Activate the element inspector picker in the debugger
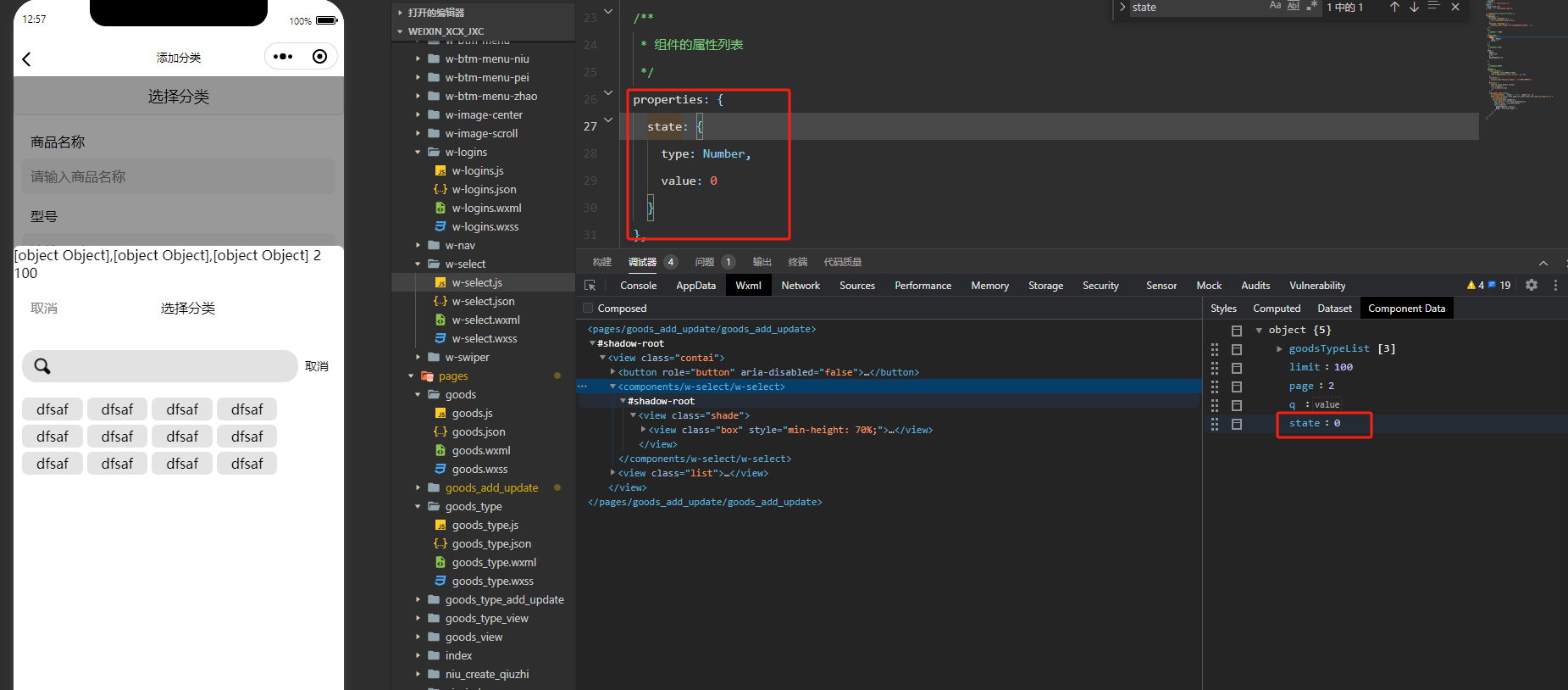This screenshot has height=690, width=1568. point(590,286)
